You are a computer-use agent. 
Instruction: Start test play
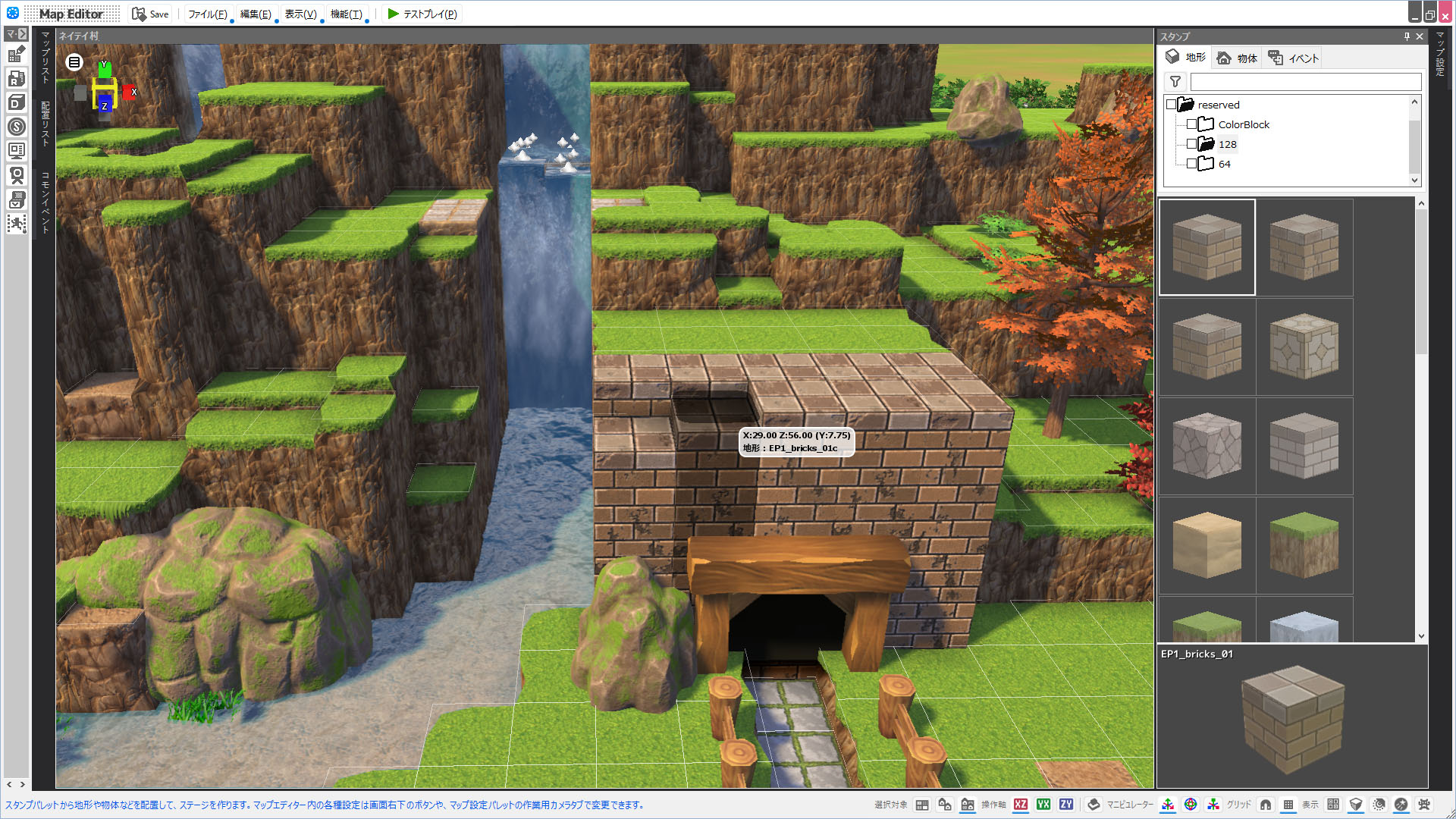(x=422, y=14)
